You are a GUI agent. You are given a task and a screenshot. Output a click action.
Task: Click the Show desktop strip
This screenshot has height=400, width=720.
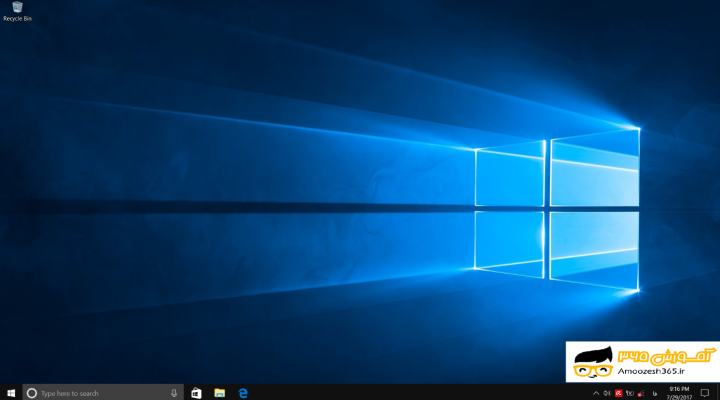point(718,393)
